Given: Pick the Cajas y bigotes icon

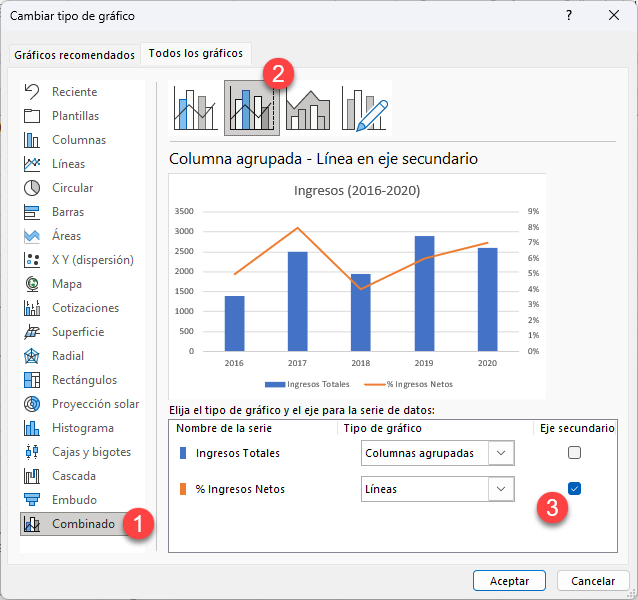Looking at the screenshot, I should coord(32,452).
